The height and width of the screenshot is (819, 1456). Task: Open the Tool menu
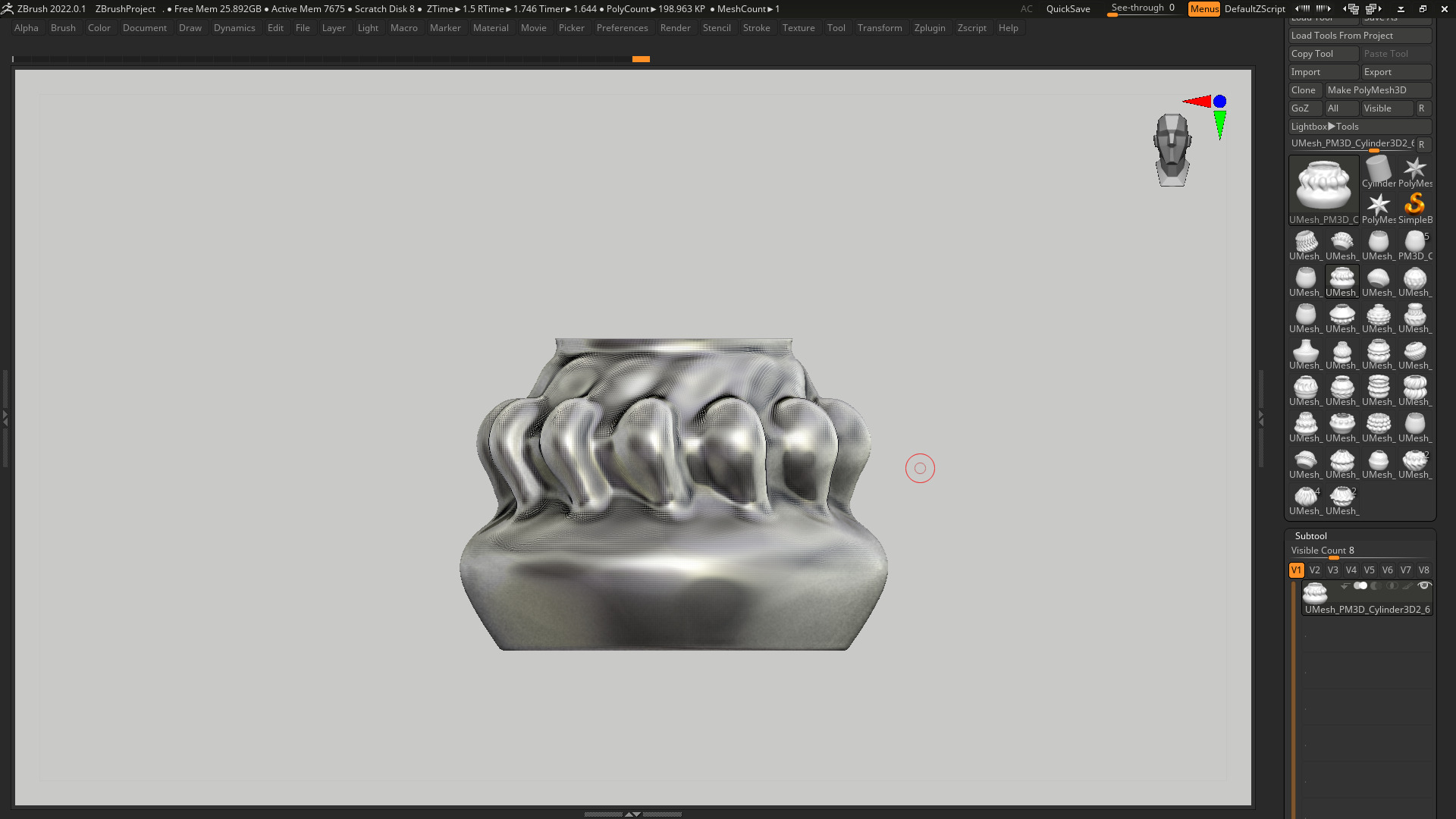click(836, 28)
